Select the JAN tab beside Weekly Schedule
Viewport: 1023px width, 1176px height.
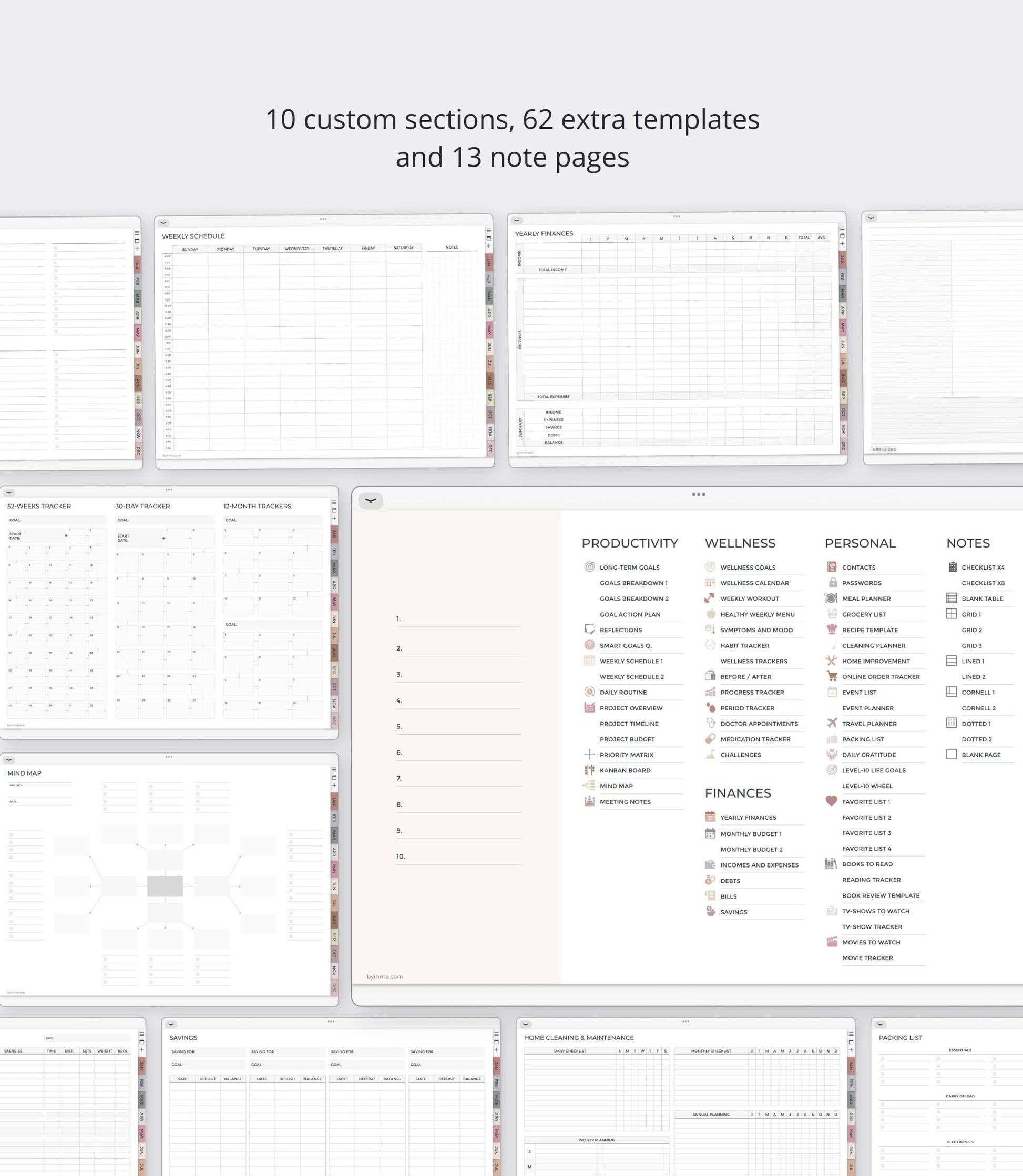tap(489, 262)
